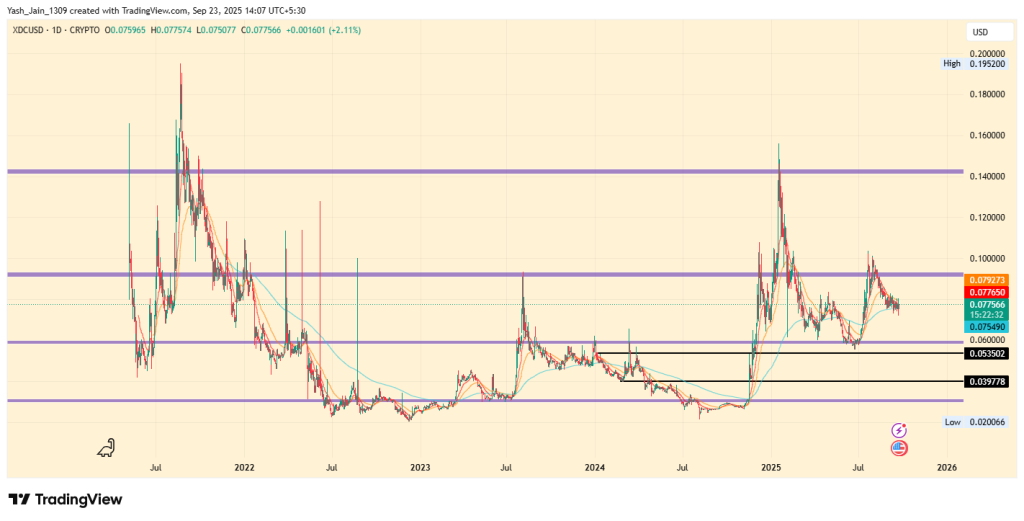1024x521 pixels.
Task: Click the green 0.077566 current price label
Action: [985, 304]
